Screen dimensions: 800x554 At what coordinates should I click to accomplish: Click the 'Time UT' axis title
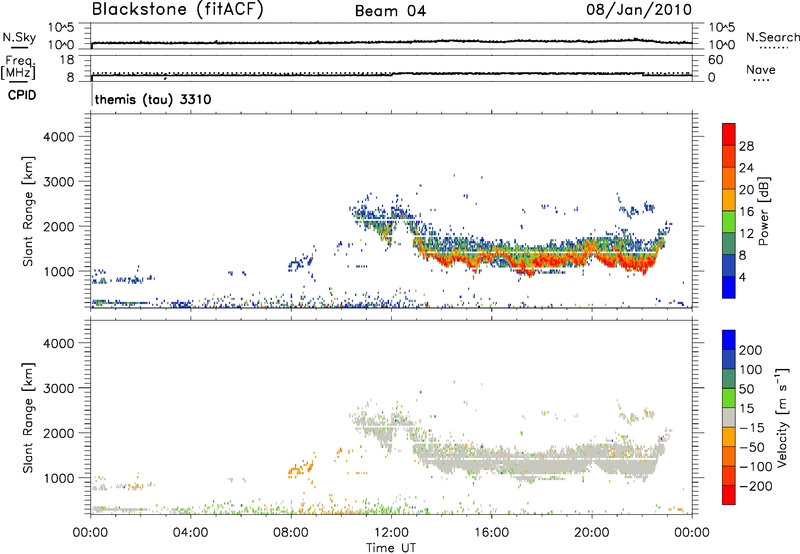click(391, 547)
